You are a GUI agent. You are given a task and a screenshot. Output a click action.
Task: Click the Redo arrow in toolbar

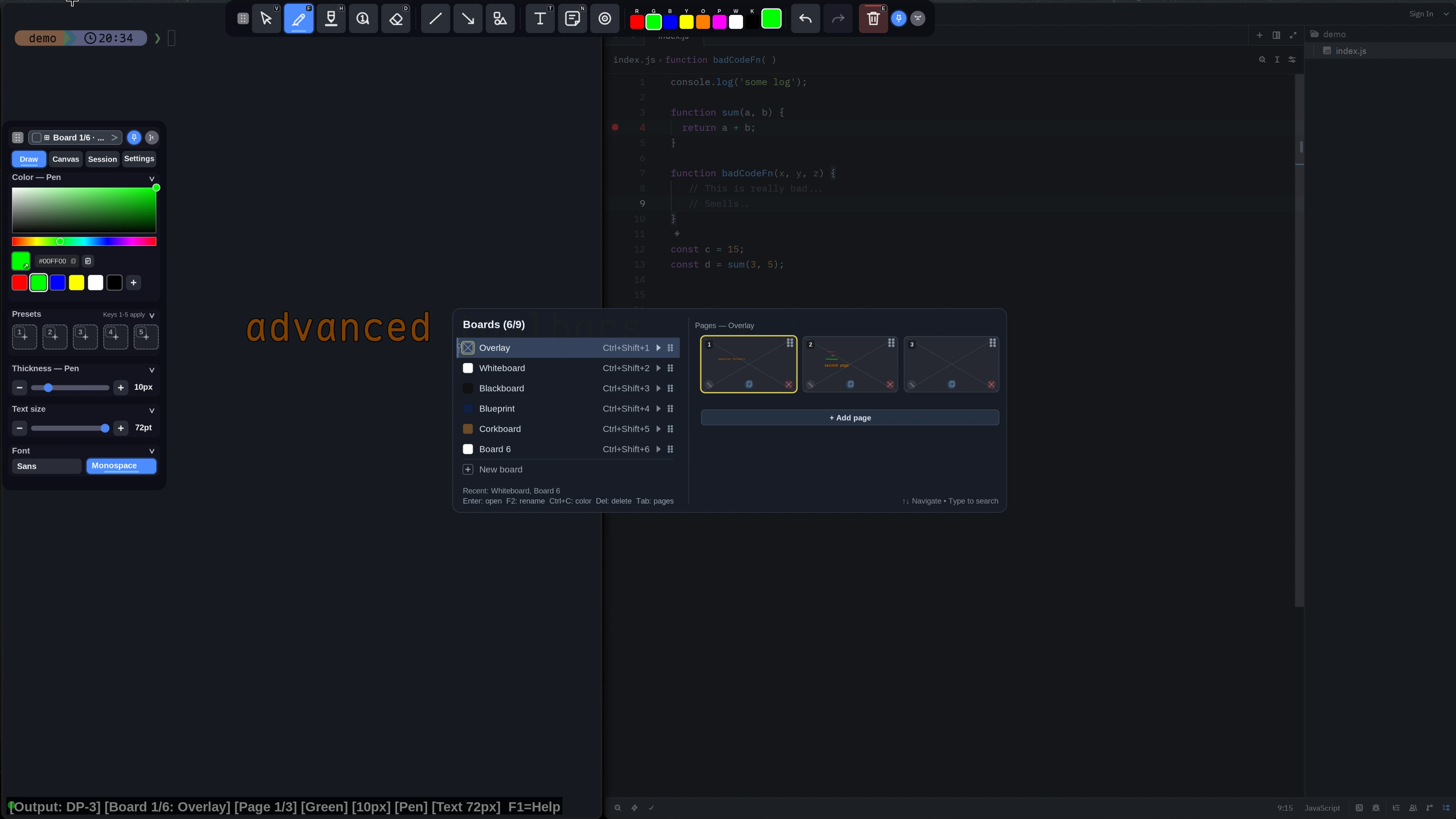(838, 19)
